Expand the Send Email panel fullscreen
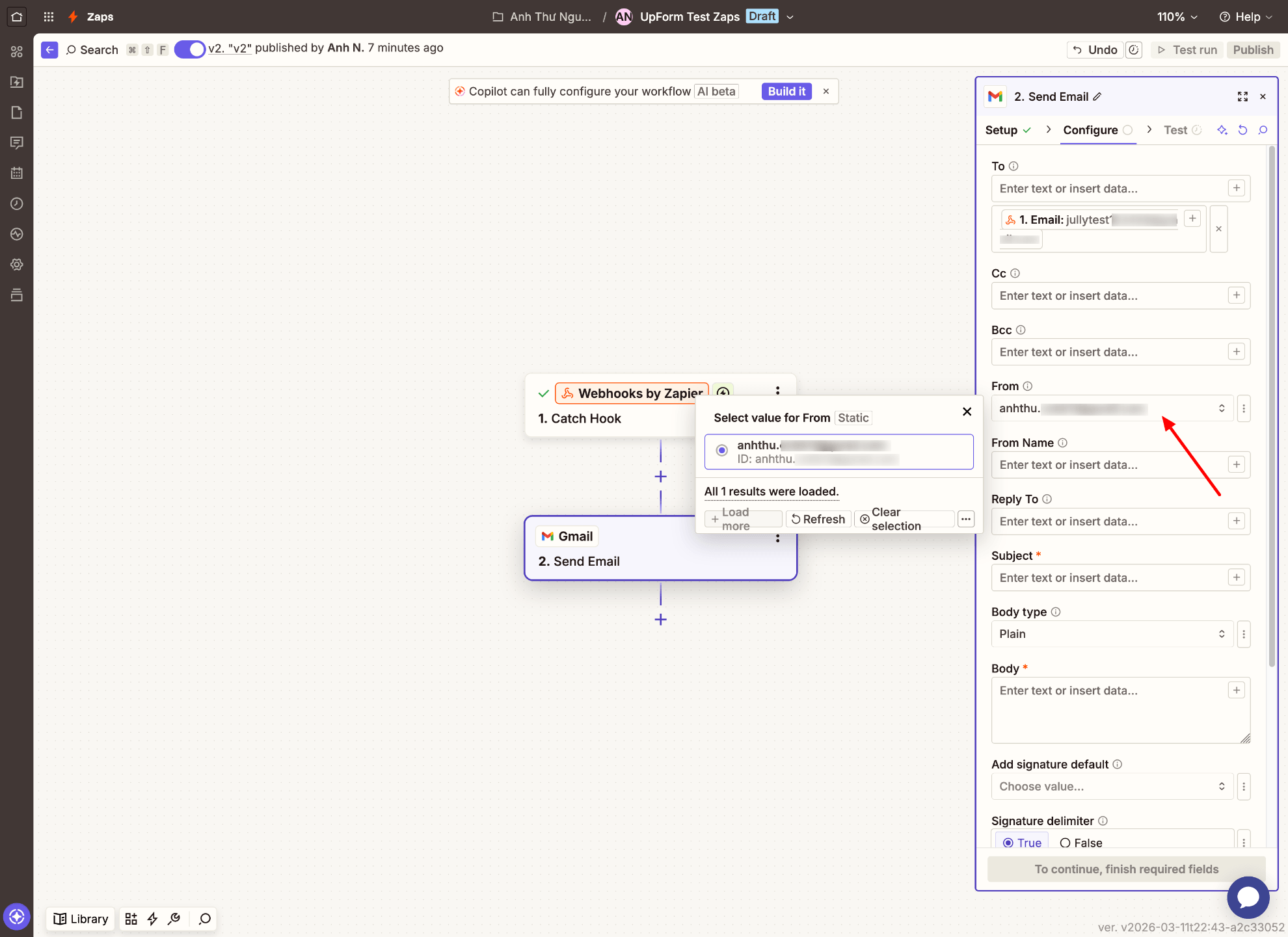Screen dimensions: 1288x937 pyautogui.click(x=1242, y=97)
